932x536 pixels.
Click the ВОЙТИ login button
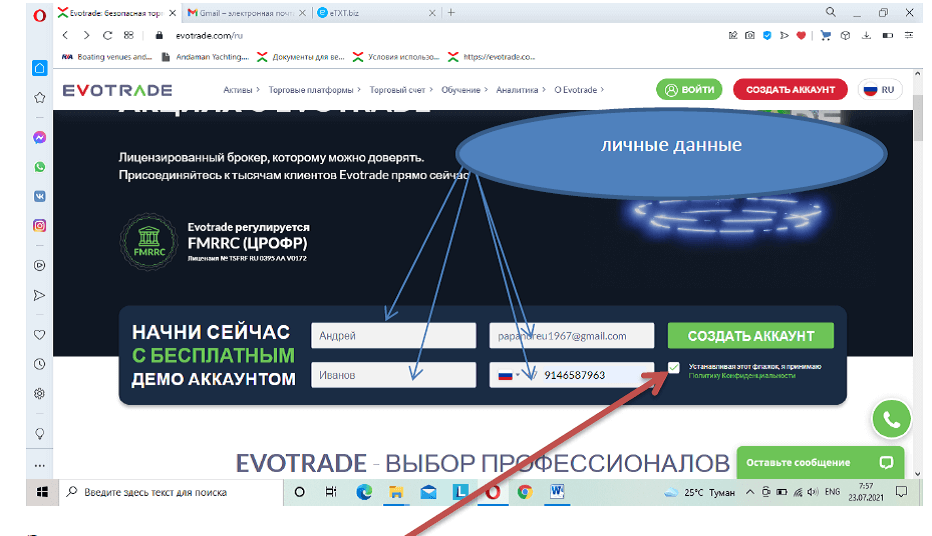click(689, 90)
